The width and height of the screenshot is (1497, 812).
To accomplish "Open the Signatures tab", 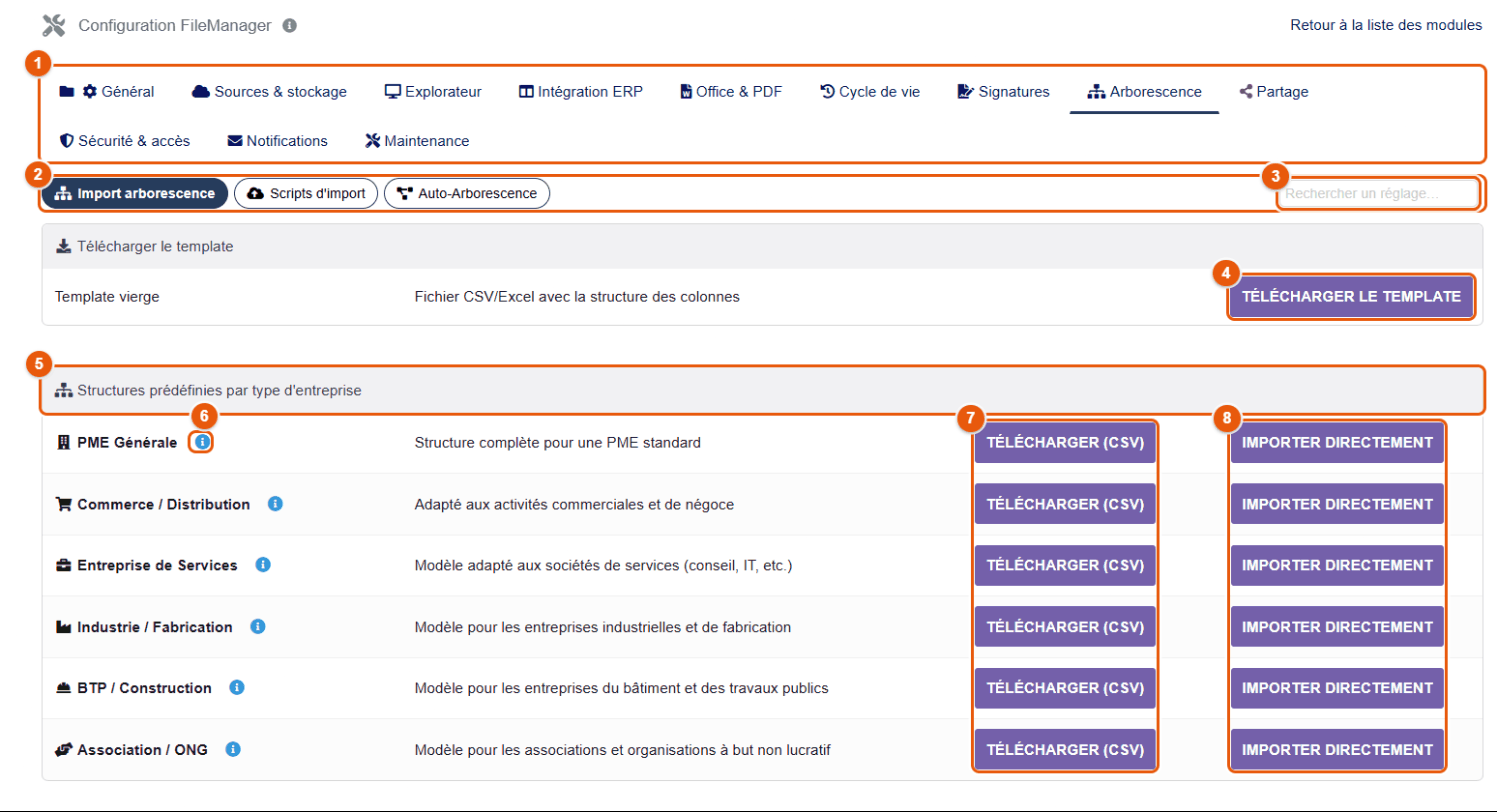I will (x=1003, y=92).
